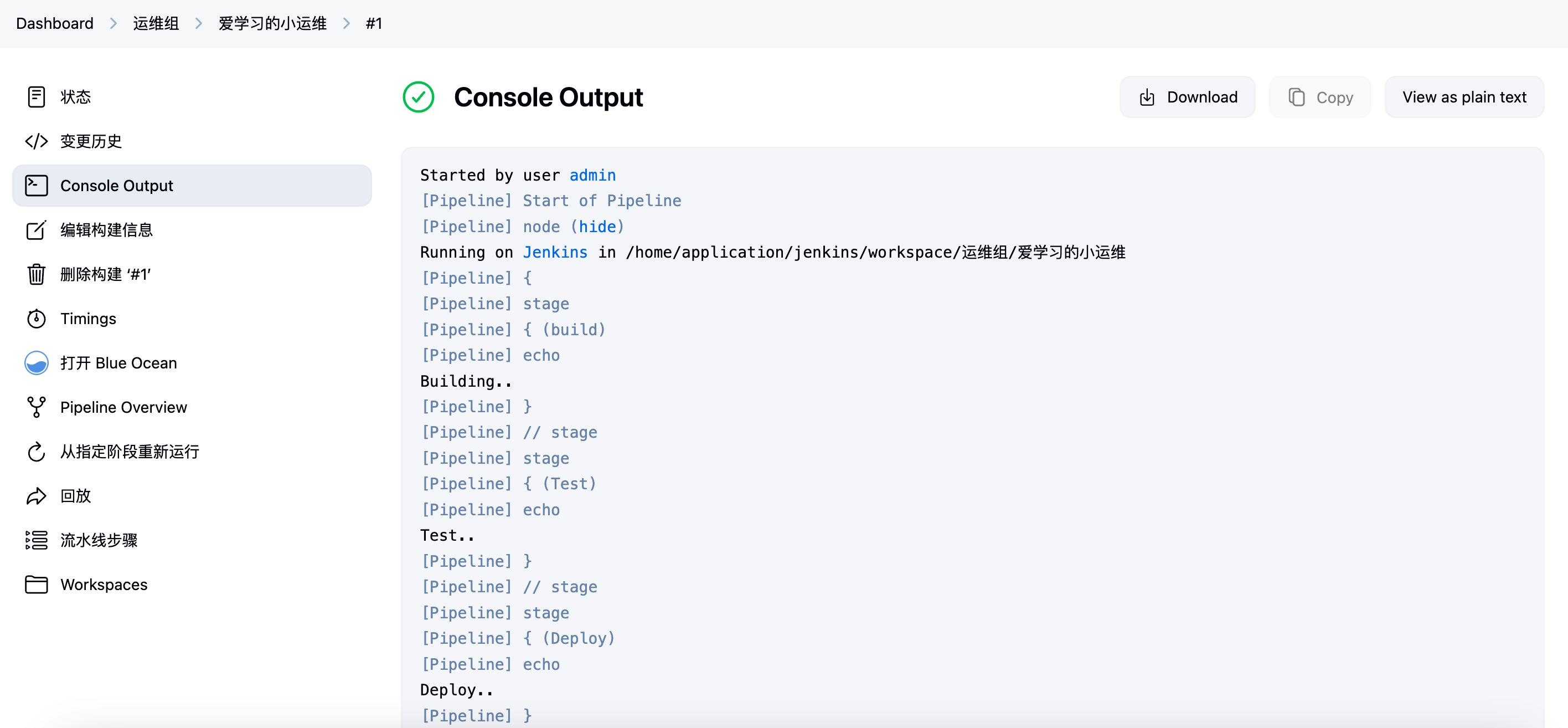Download the console log
Screen dimensions: 1568x728
1188,98
